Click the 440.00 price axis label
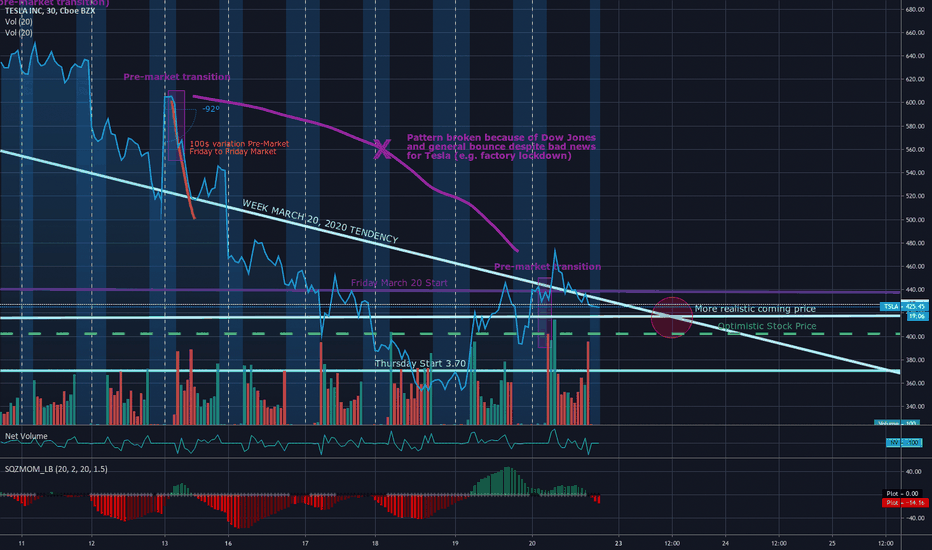Screen dimensions: 932x550 pyautogui.click(x=915, y=290)
